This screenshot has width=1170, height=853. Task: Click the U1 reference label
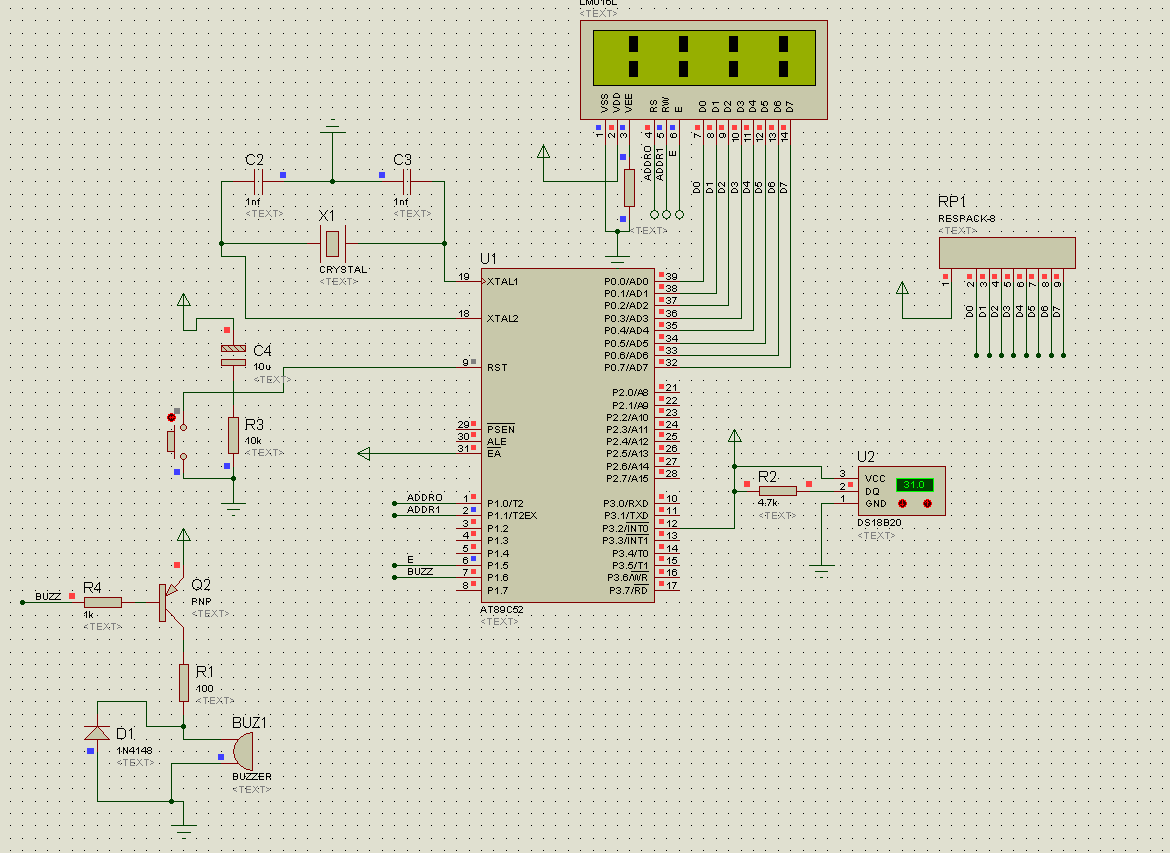[488, 258]
